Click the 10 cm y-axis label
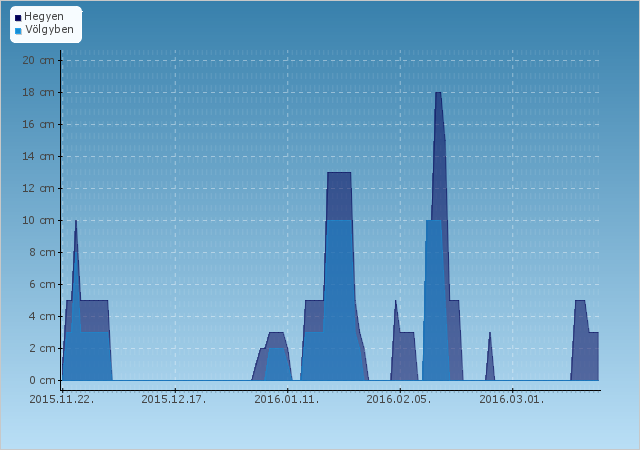Screen dimensions: 640x450 (40, 220)
